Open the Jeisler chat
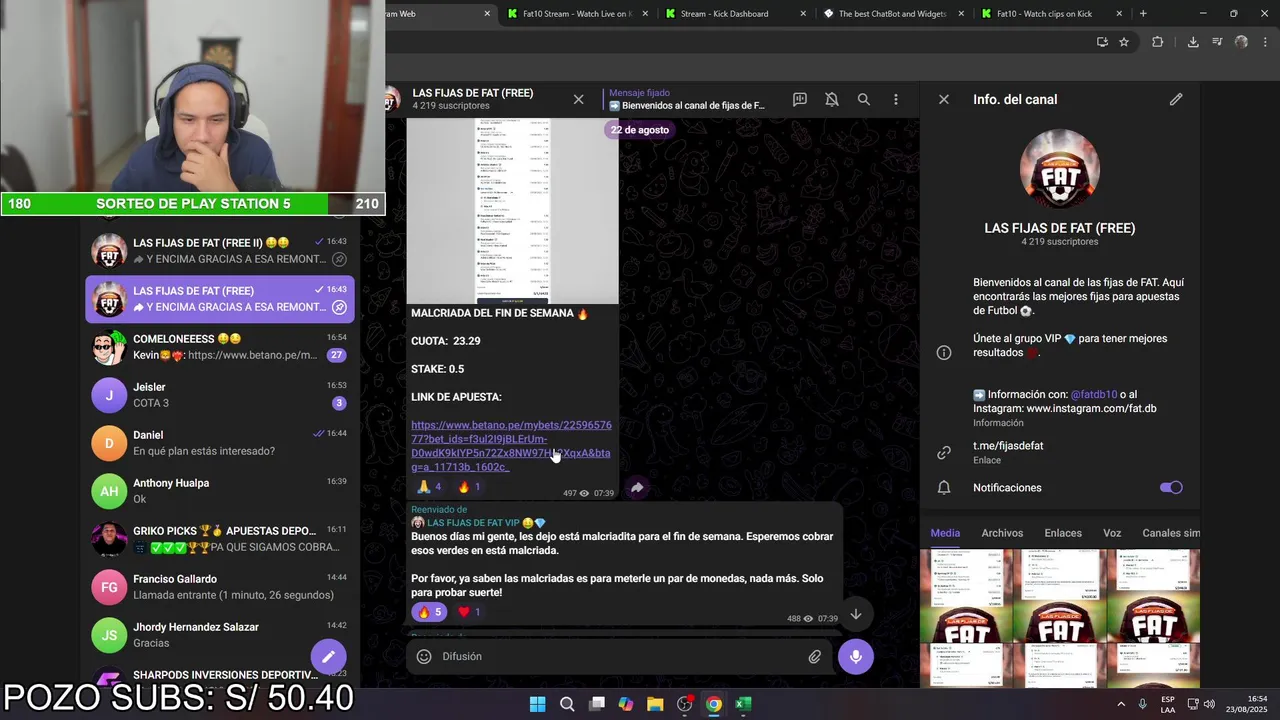The image size is (1280, 720). [220, 395]
